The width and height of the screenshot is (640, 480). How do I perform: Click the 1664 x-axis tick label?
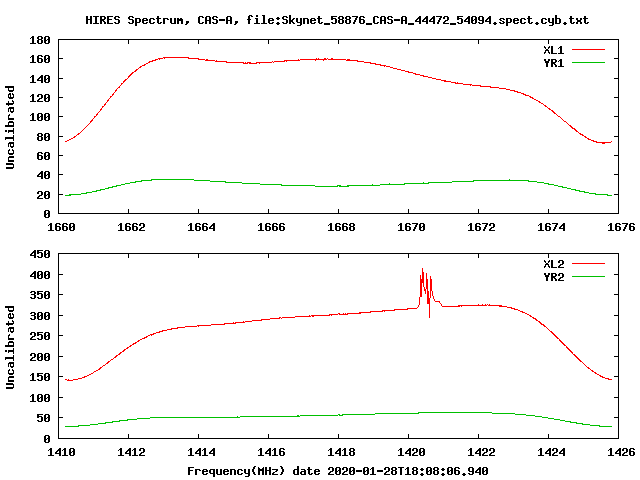tap(201, 227)
